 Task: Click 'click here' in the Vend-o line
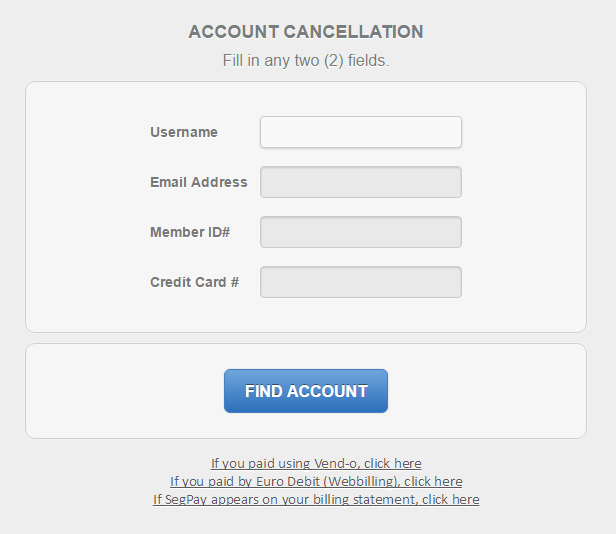pyautogui.click(x=392, y=464)
